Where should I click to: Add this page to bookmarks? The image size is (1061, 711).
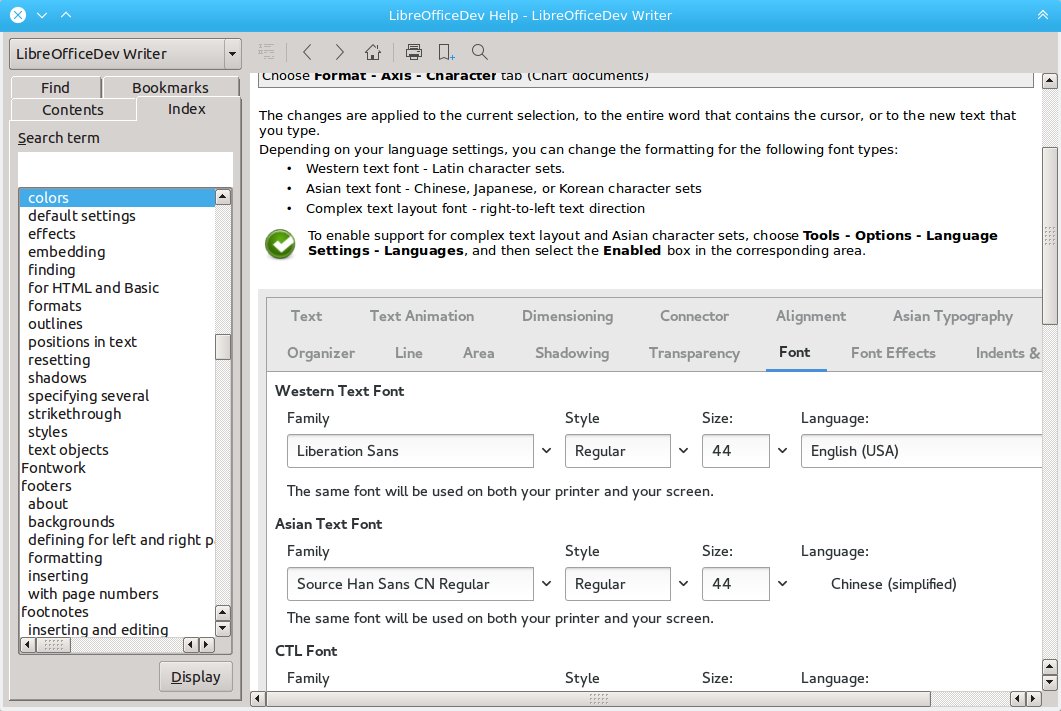(447, 51)
